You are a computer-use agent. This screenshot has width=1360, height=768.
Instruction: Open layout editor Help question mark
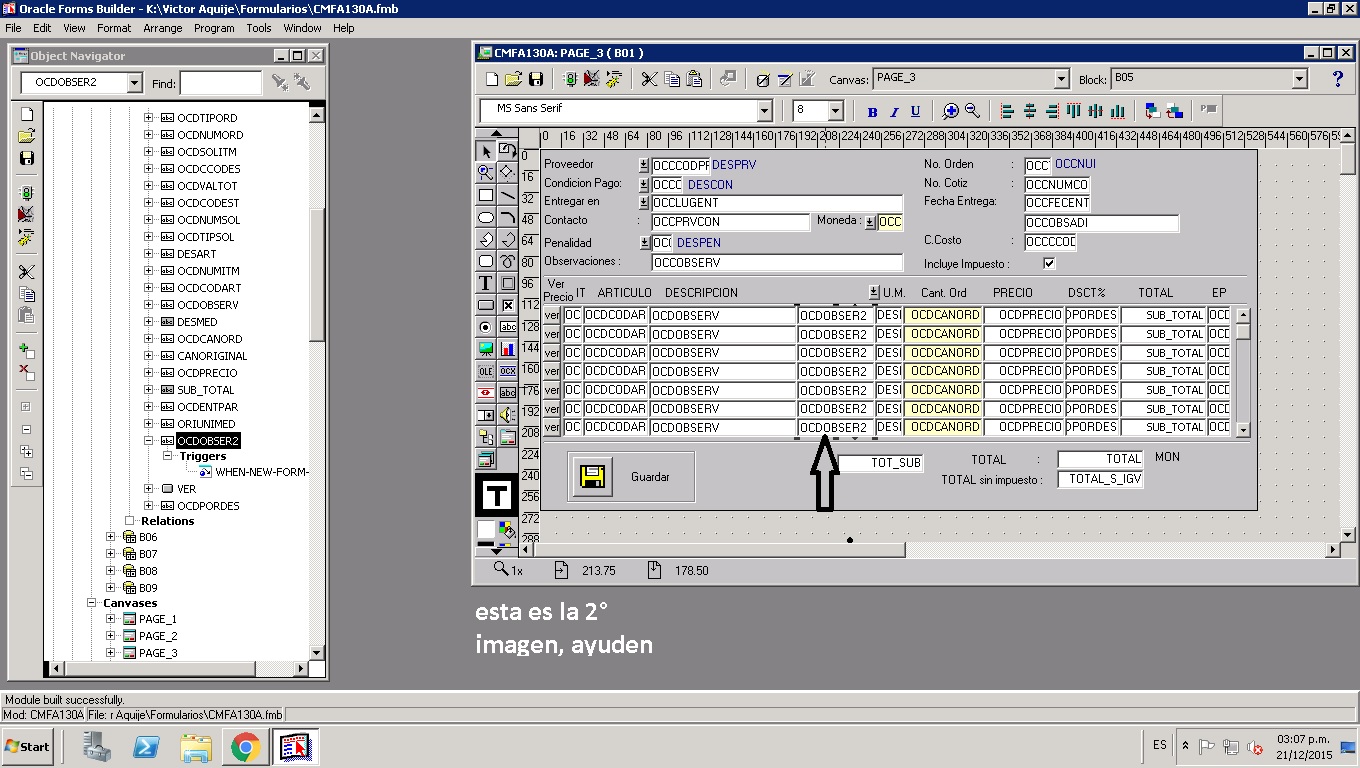pyautogui.click(x=1338, y=79)
